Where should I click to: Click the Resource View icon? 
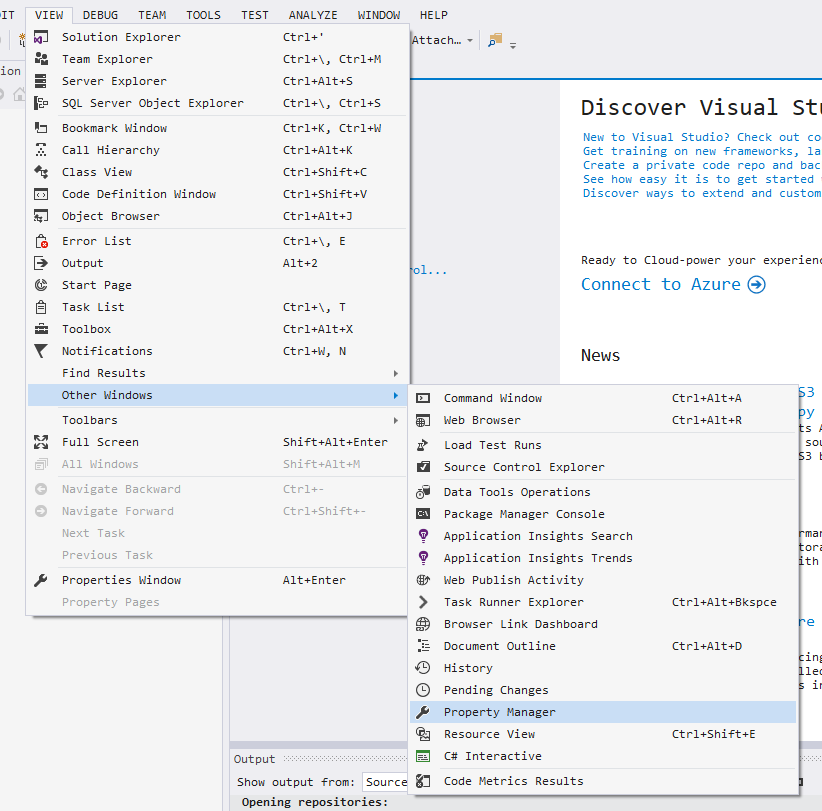(423, 735)
